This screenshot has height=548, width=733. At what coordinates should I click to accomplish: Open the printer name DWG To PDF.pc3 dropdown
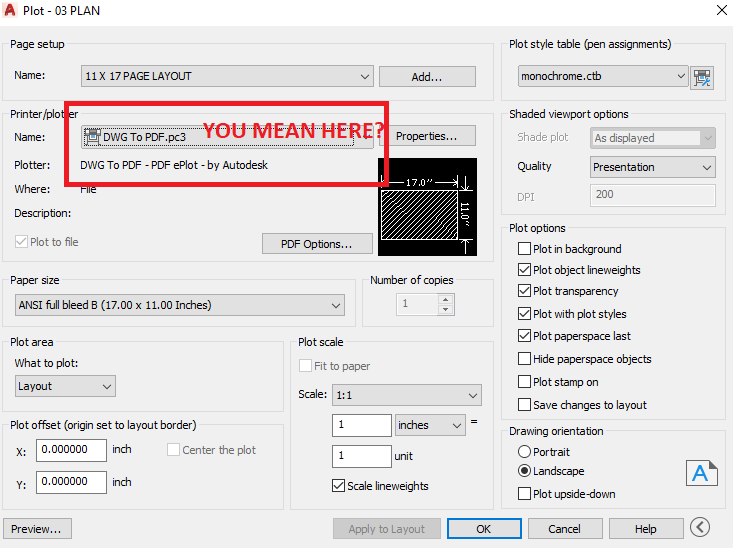pyautogui.click(x=227, y=137)
